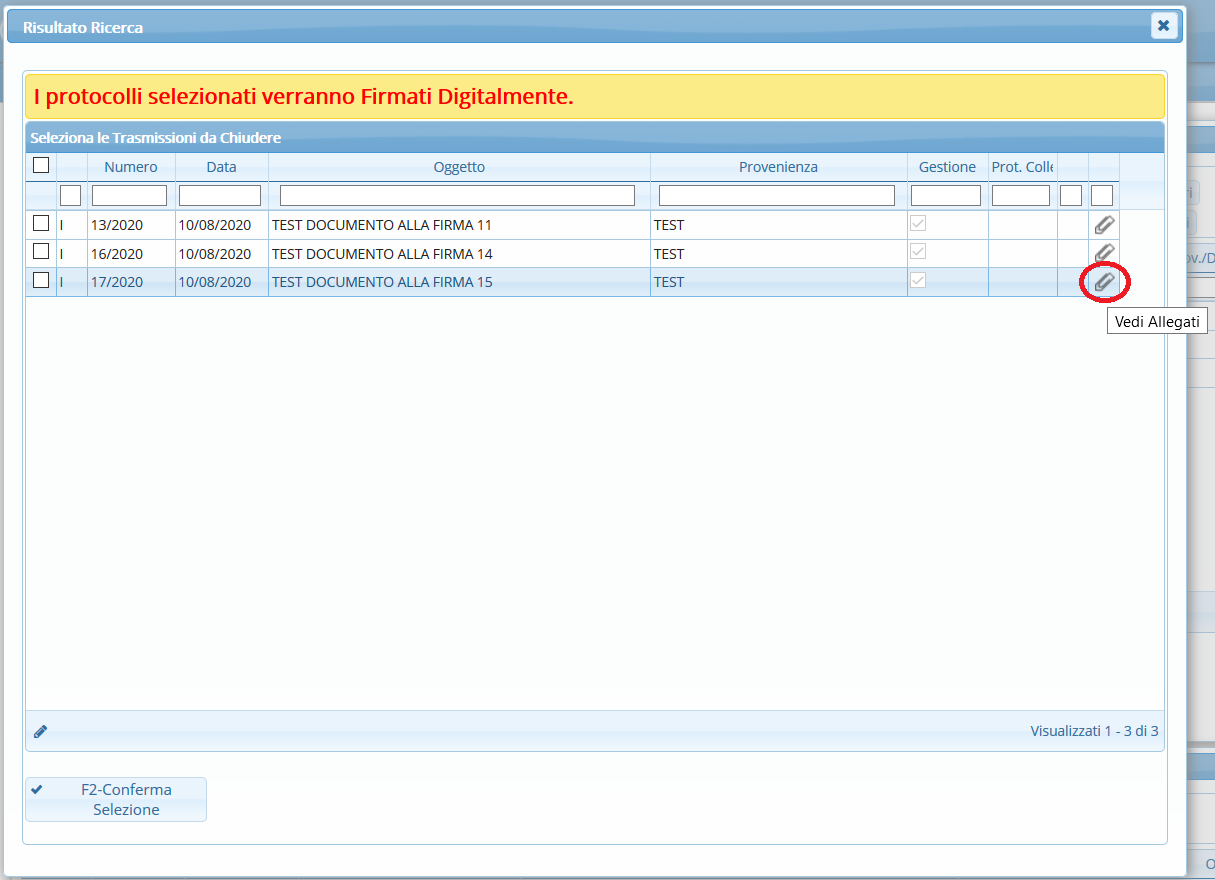The image size is (1215, 880).
Task: View attachments of protocol 17/2020
Action: click(1104, 283)
